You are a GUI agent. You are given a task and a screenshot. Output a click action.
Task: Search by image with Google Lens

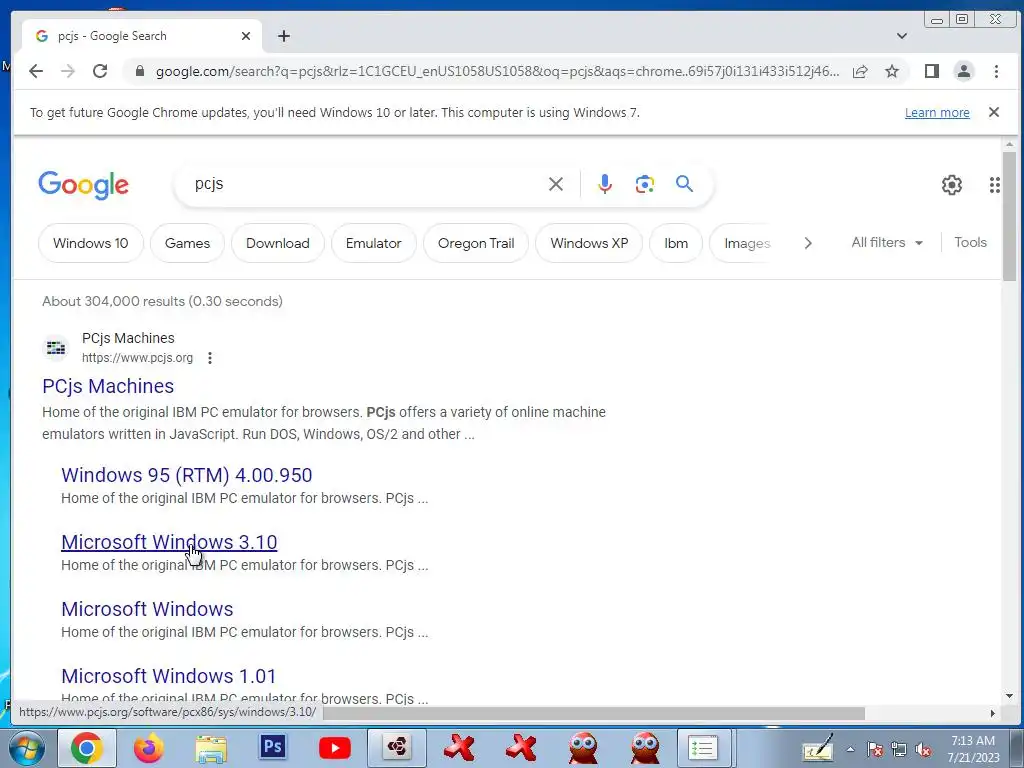[x=645, y=184]
